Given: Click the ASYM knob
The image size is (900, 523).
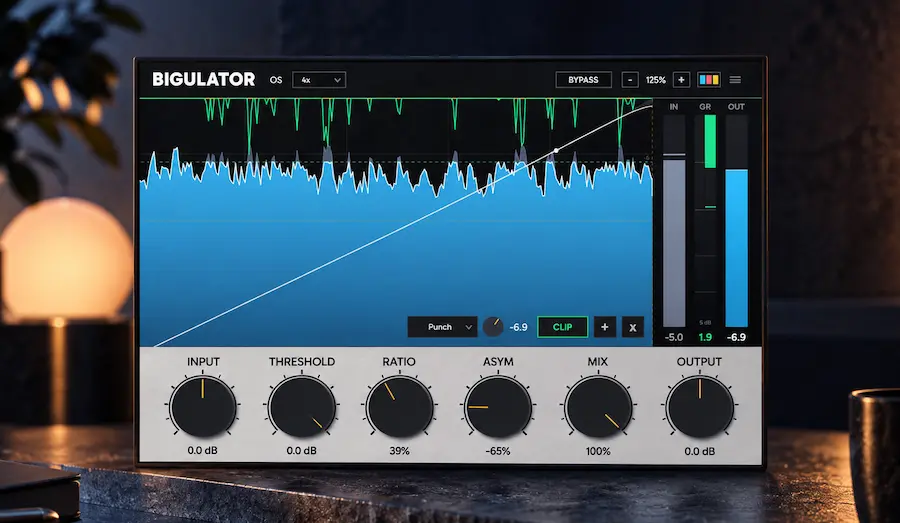Looking at the screenshot, I should click(x=498, y=406).
